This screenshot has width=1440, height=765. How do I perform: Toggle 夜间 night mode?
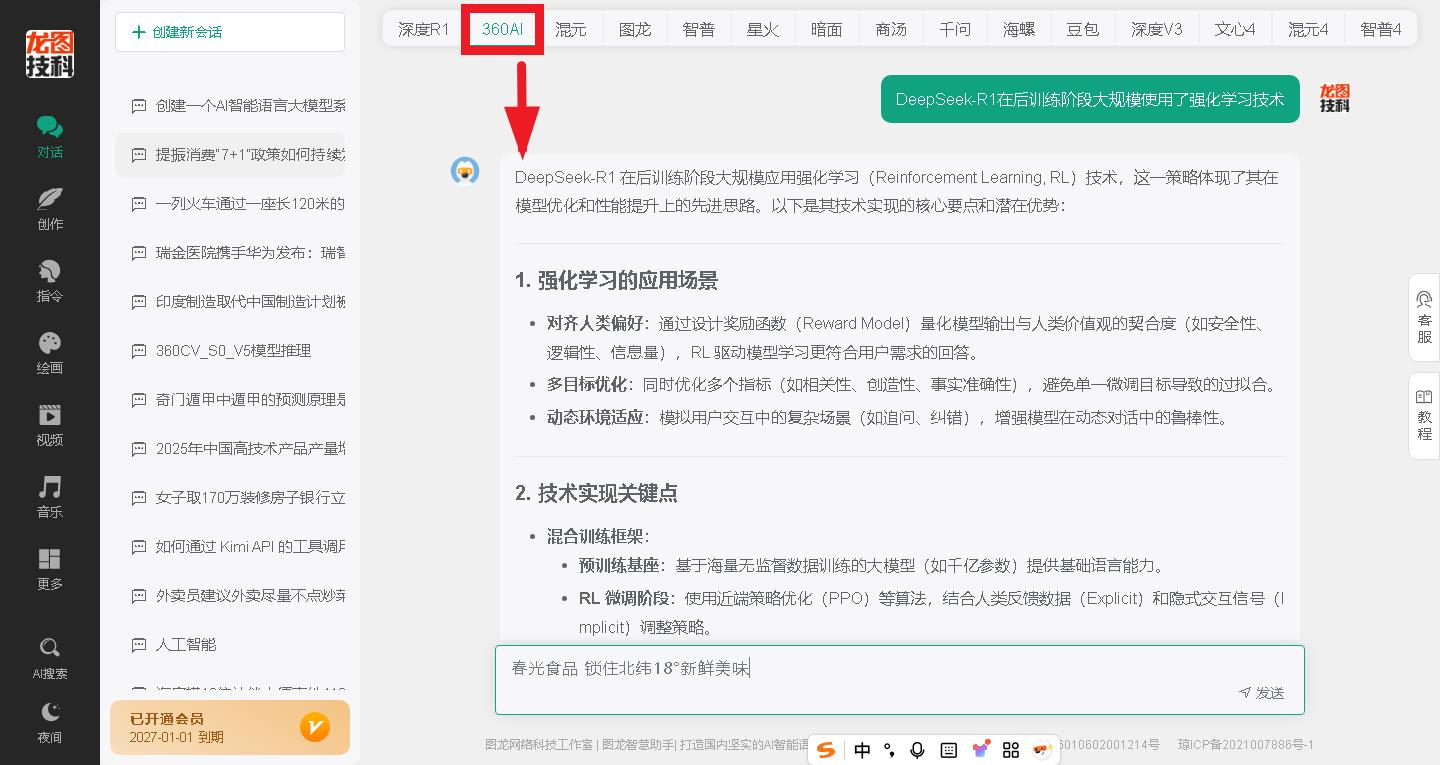click(x=50, y=723)
